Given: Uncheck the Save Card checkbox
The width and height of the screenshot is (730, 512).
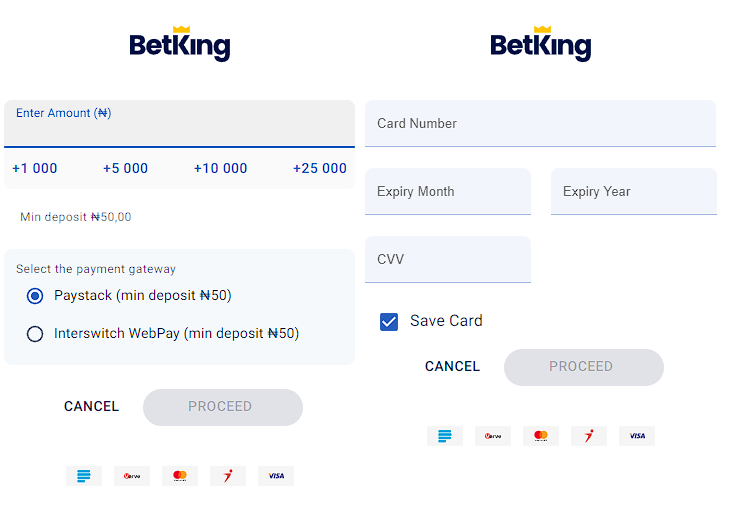Looking at the screenshot, I should pos(389,321).
